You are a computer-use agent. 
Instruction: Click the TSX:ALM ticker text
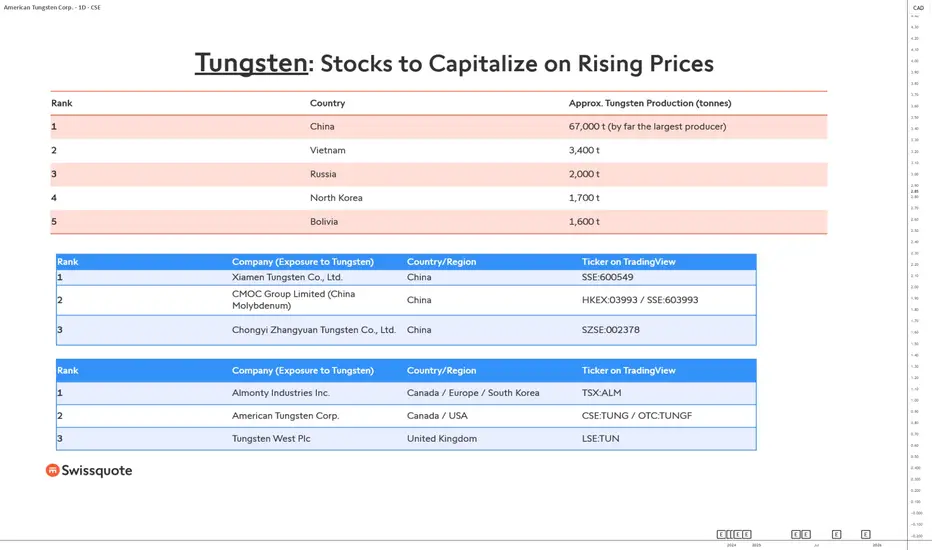[x=602, y=393]
